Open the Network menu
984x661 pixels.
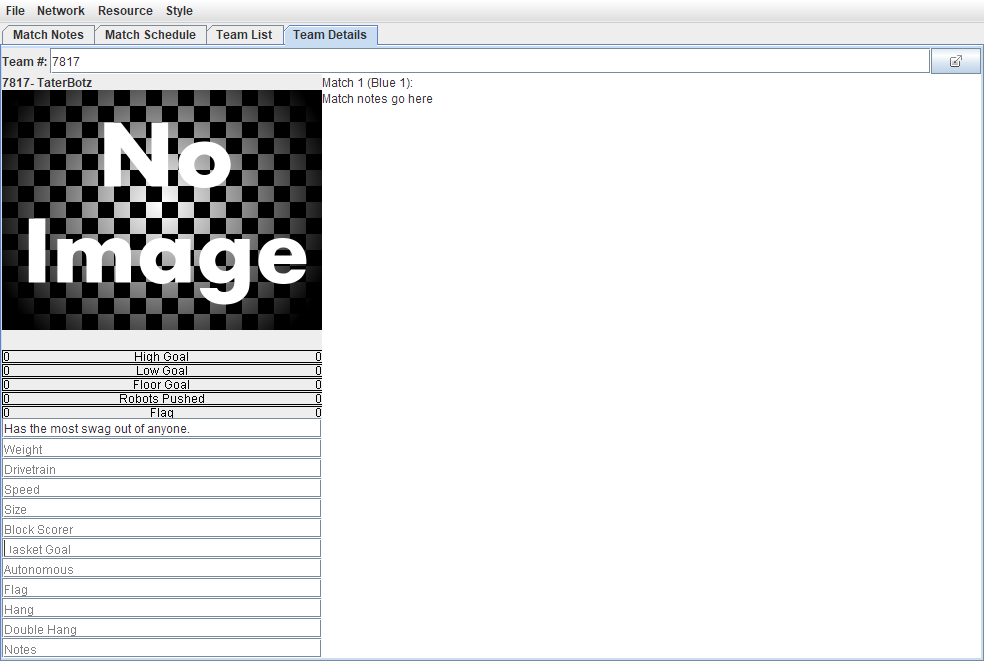[61, 11]
